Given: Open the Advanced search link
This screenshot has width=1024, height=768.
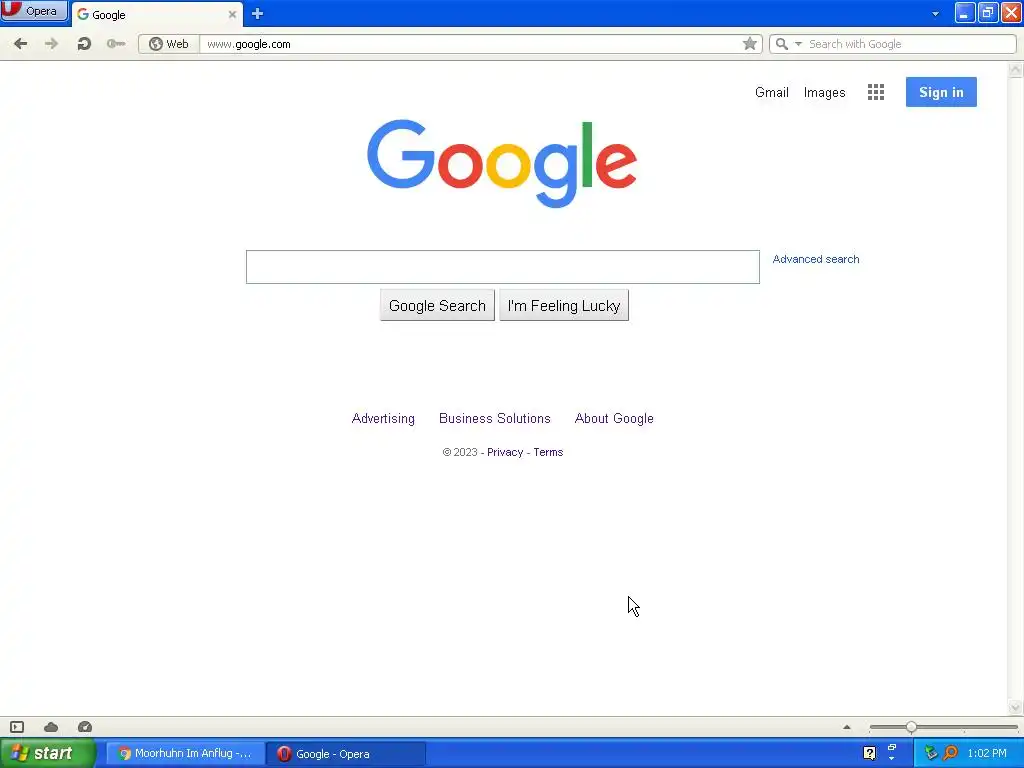Looking at the screenshot, I should [816, 259].
